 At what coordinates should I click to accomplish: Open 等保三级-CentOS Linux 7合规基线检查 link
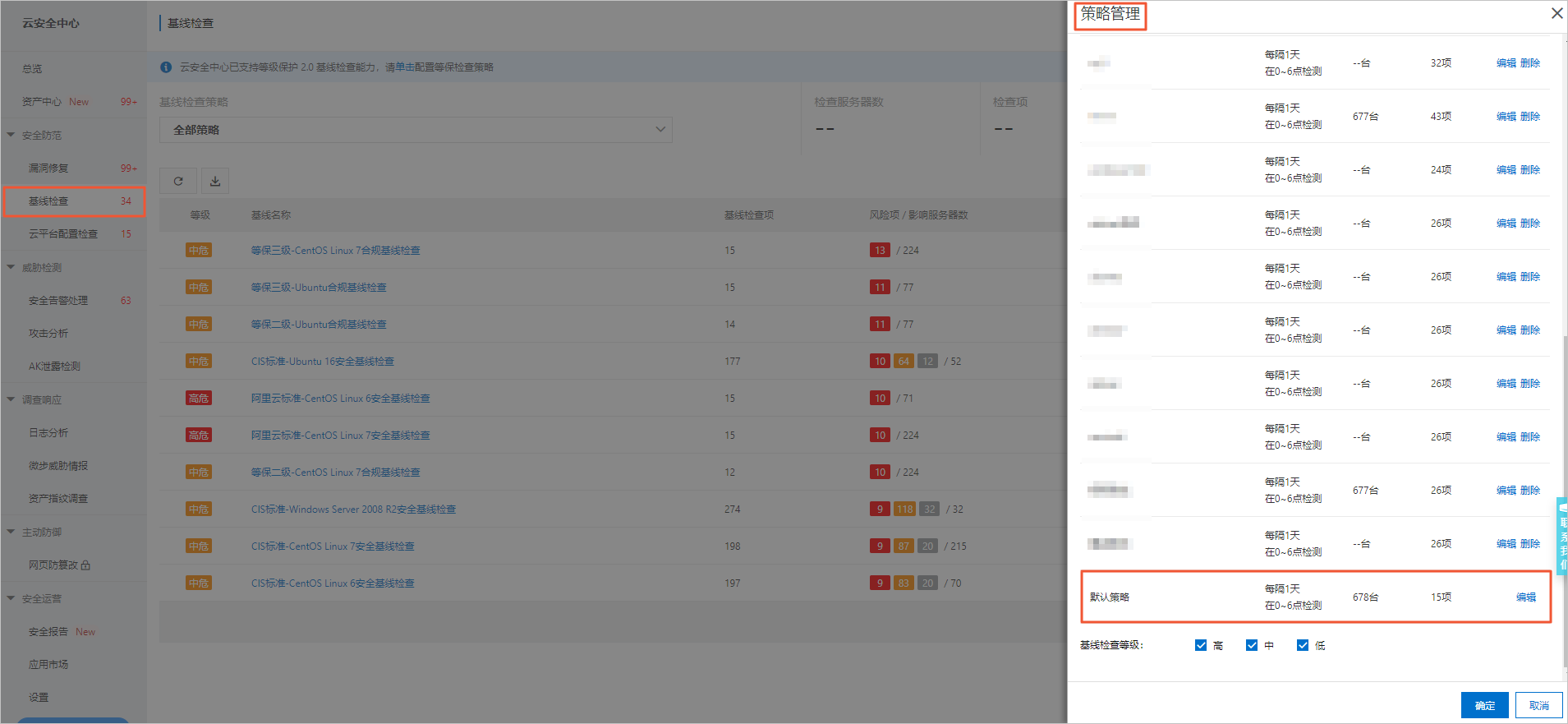point(335,251)
